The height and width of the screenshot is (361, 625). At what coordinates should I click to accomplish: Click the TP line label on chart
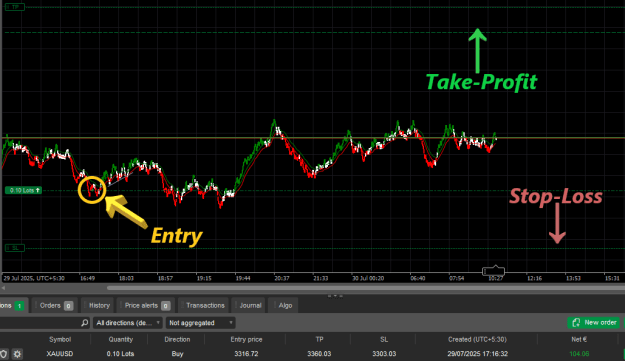15,7
